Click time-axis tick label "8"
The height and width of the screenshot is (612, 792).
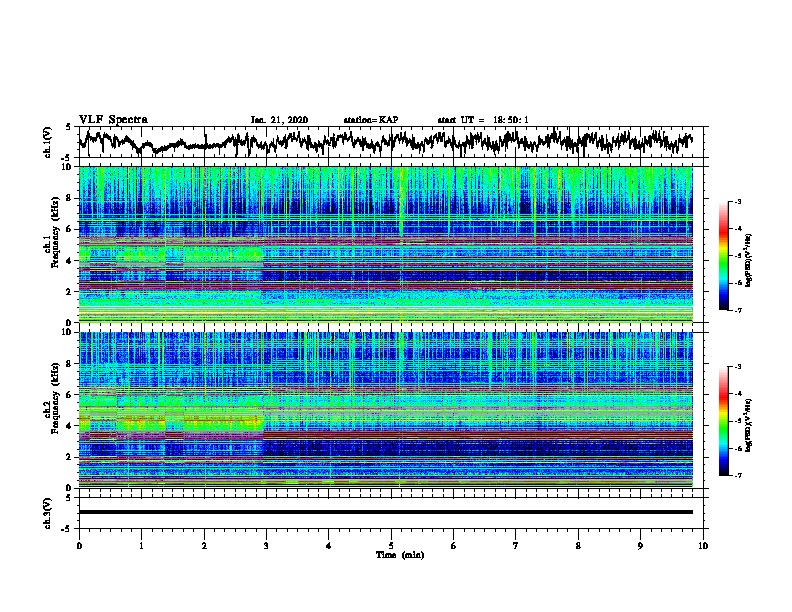(578, 546)
